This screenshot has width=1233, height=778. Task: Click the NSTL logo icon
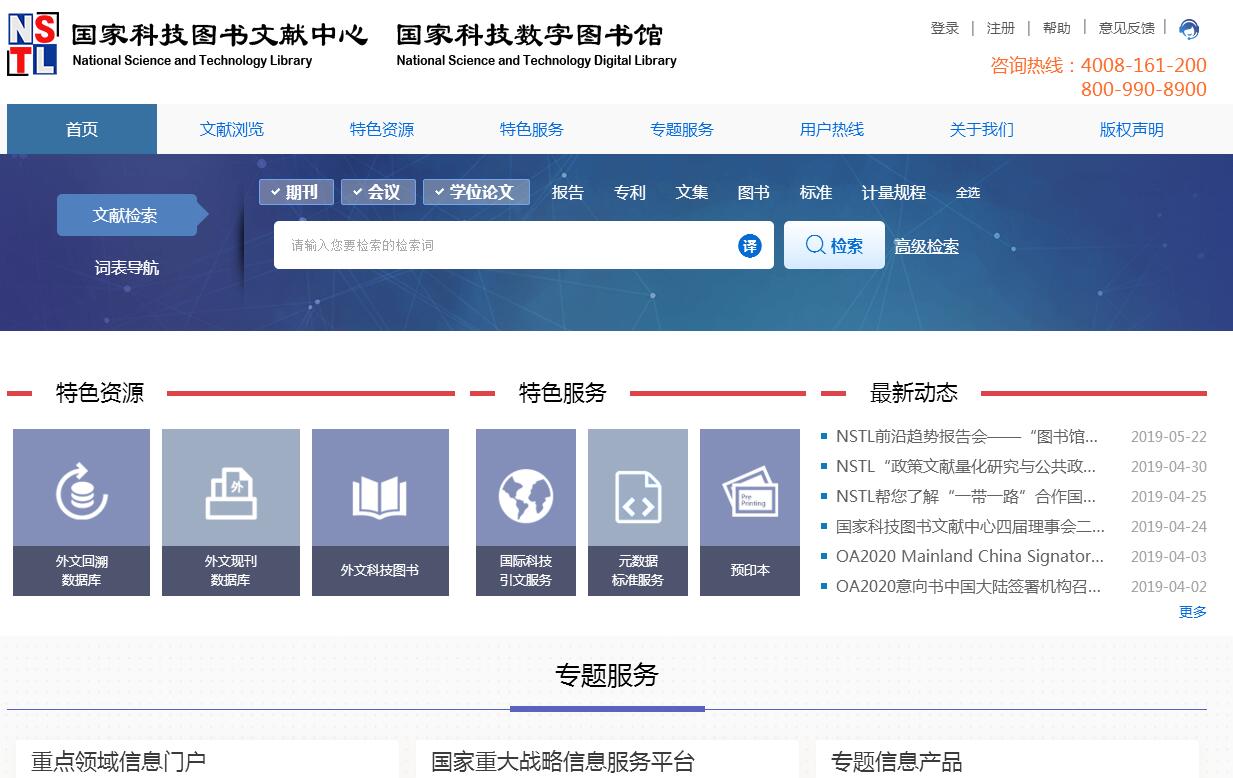(33, 44)
